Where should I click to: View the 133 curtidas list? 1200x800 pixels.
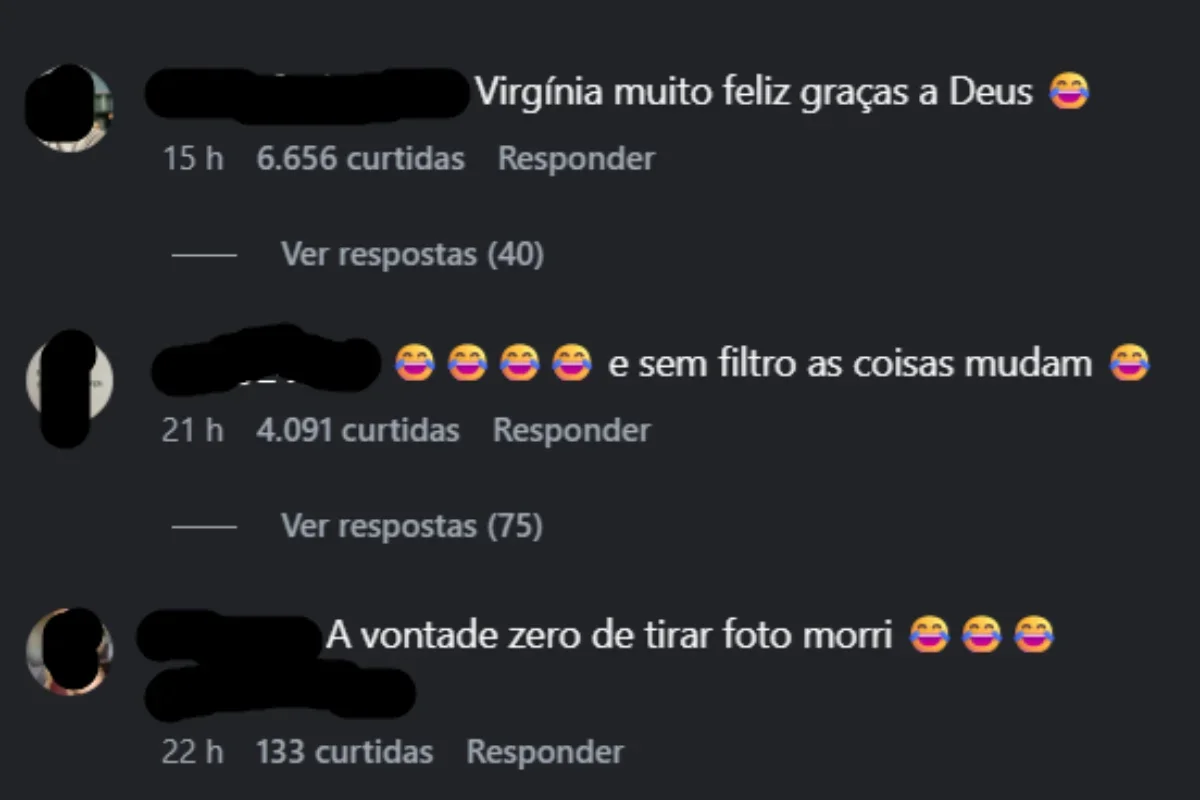tap(345, 751)
